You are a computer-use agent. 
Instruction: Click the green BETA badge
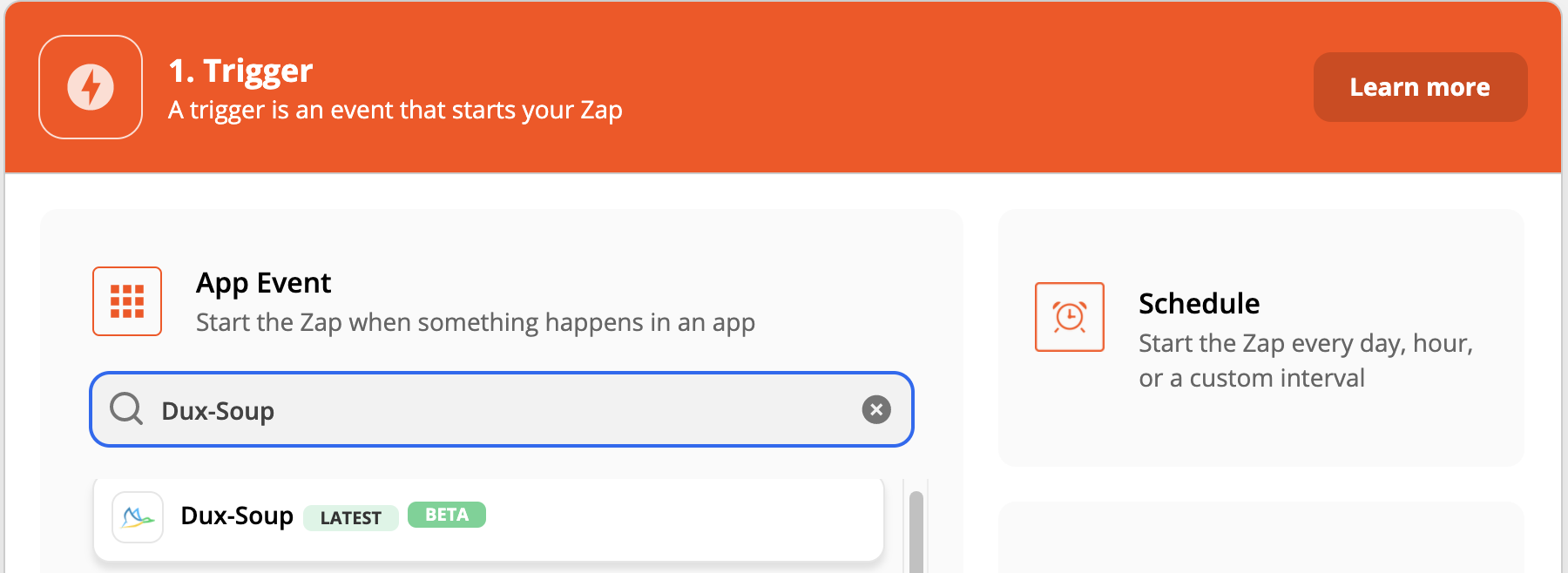coord(447,515)
